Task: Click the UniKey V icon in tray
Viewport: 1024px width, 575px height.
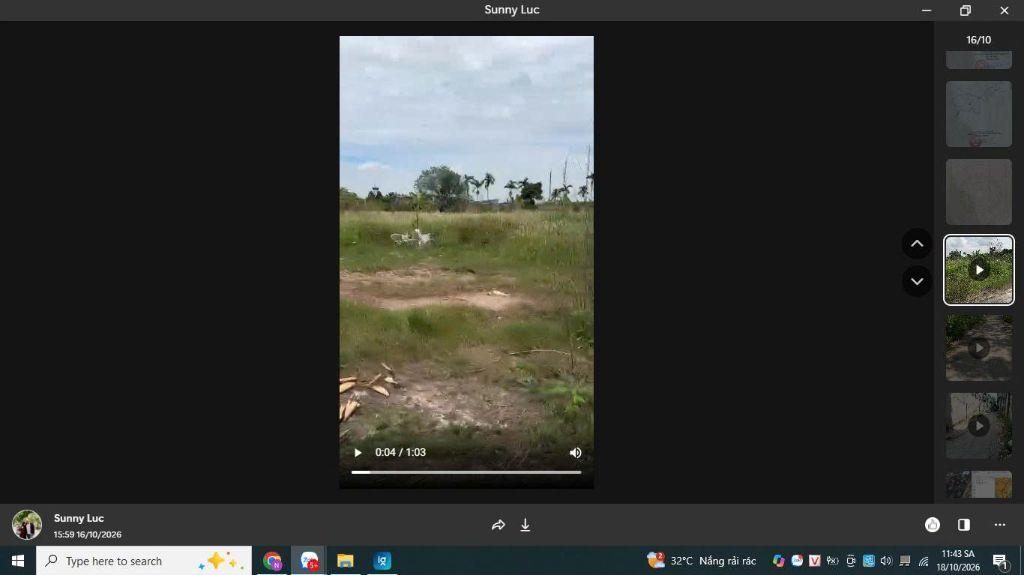Action: [x=814, y=561]
